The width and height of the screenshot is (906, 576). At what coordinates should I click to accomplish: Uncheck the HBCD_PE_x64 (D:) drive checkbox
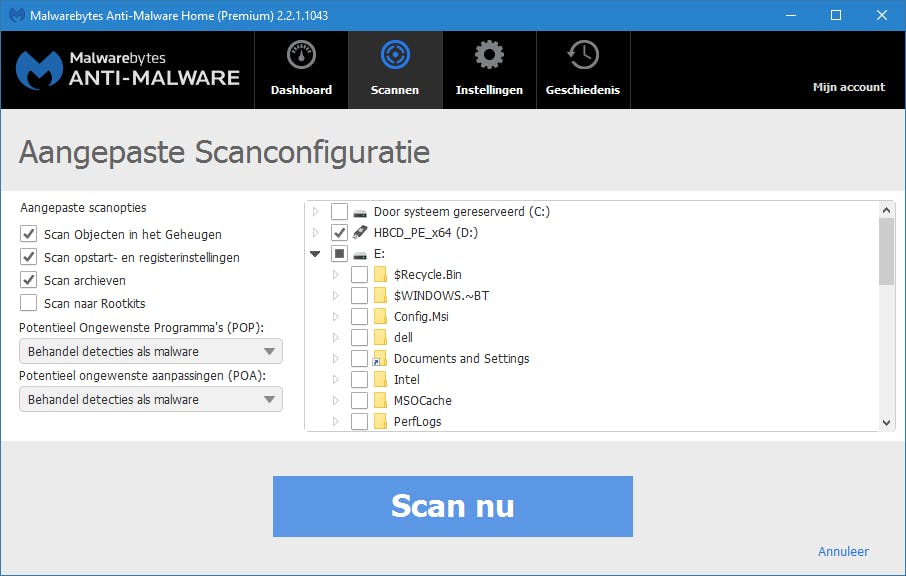click(339, 232)
